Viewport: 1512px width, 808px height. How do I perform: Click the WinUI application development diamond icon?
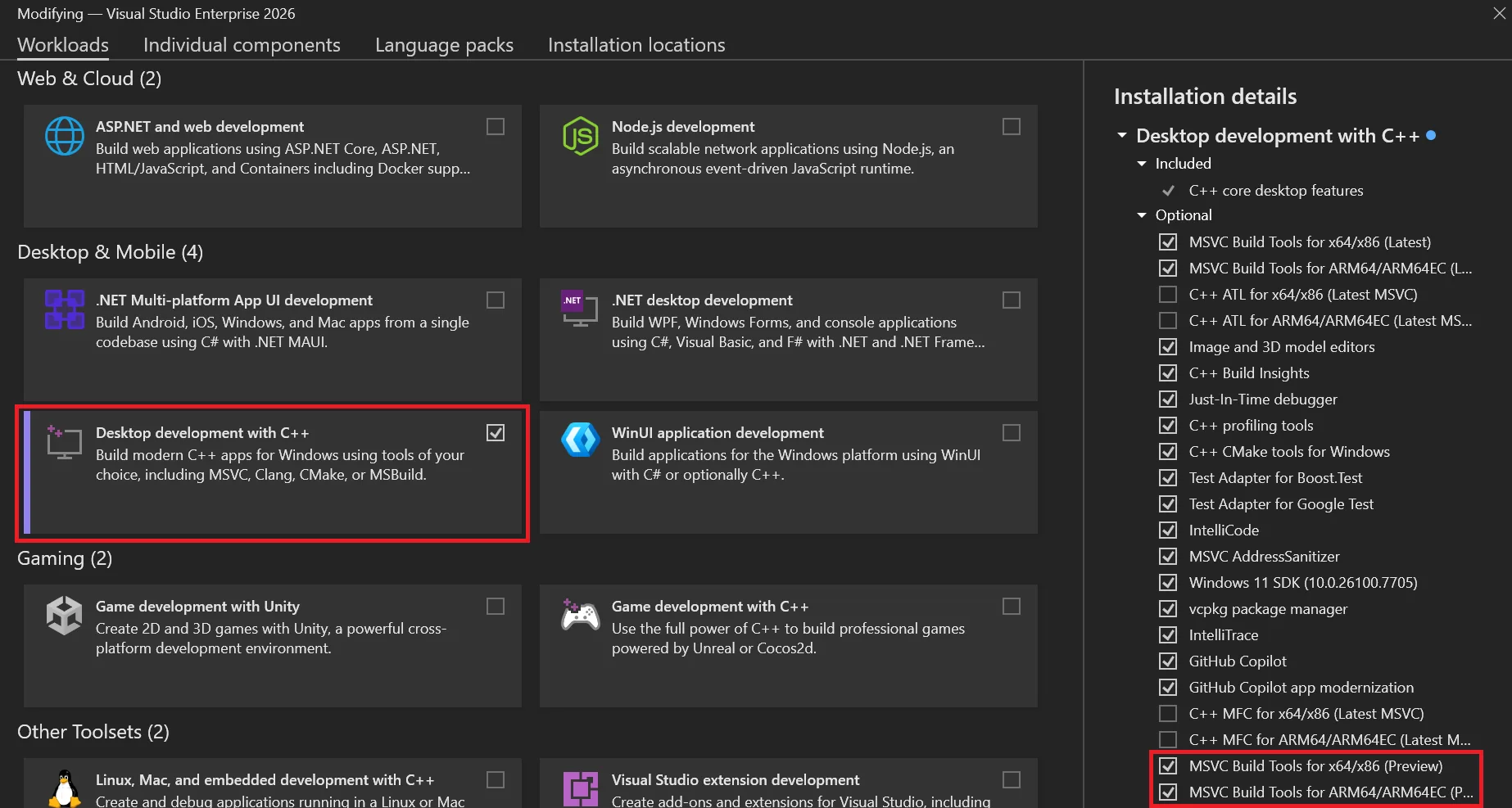[x=581, y=442]
